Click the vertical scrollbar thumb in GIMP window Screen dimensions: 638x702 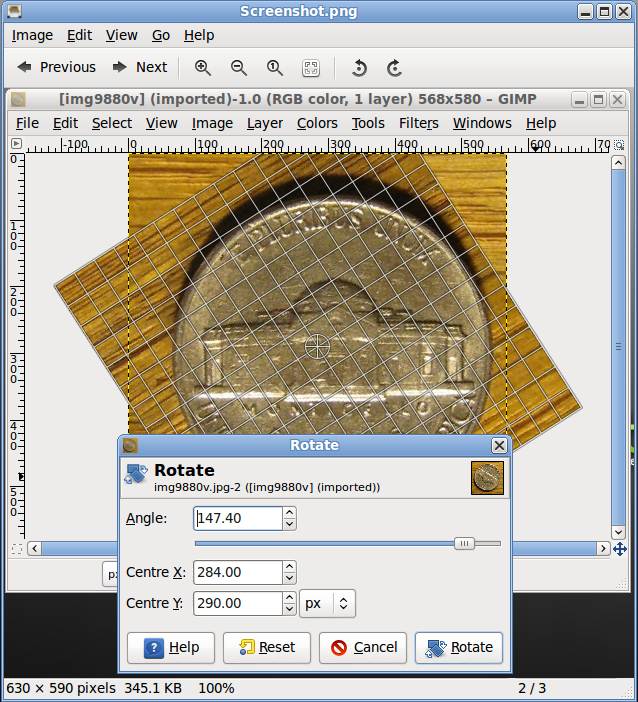coord(618,347)
